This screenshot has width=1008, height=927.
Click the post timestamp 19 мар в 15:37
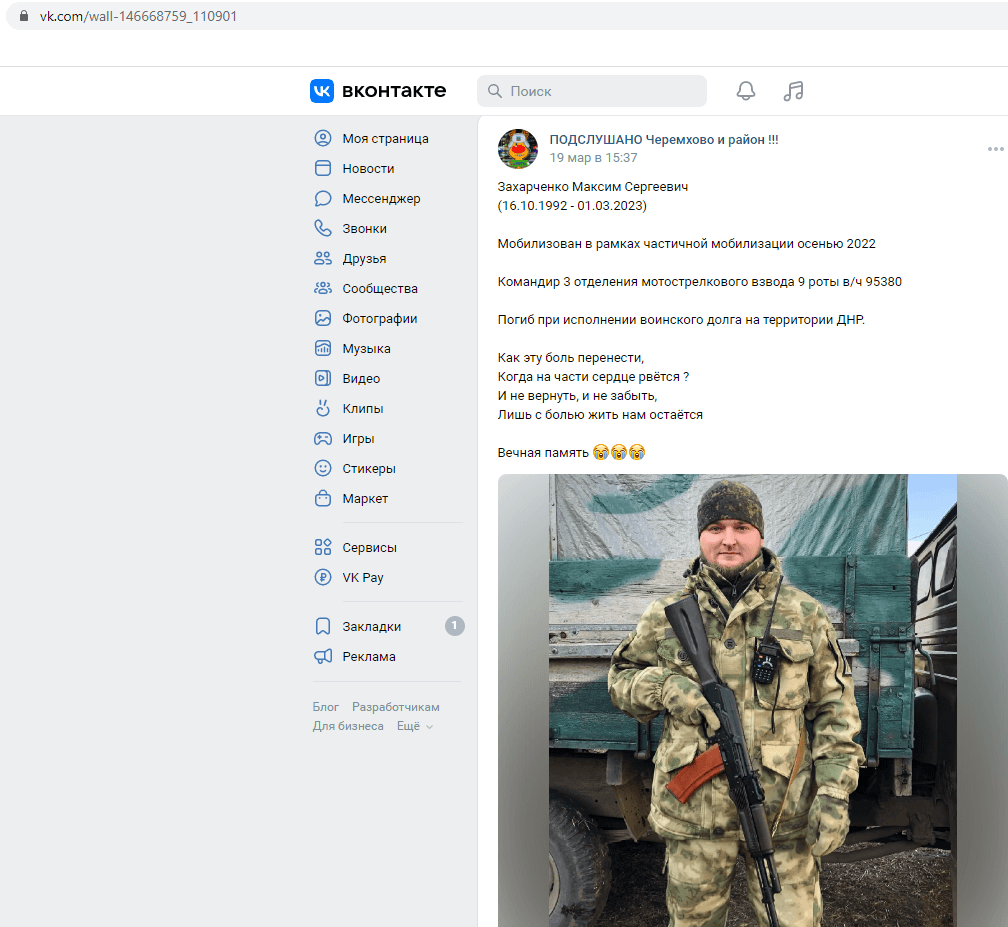(x=593, y=158)
